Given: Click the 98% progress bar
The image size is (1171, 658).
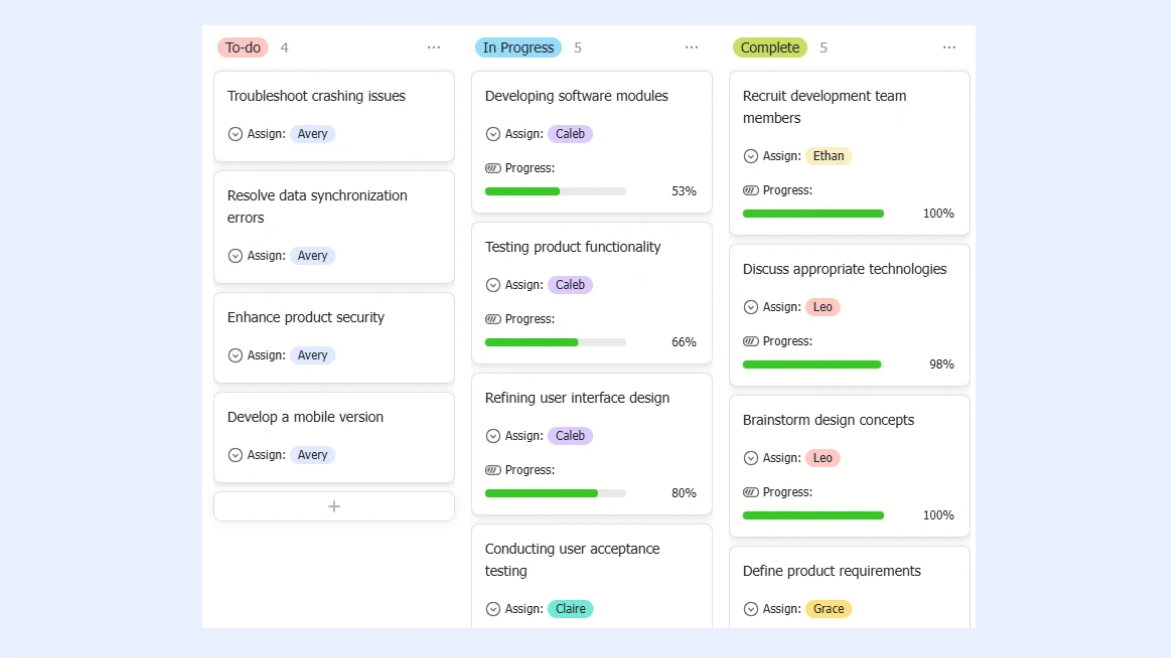Looking at the screenshot, I should pyautogui.click(x=813, y=364).
